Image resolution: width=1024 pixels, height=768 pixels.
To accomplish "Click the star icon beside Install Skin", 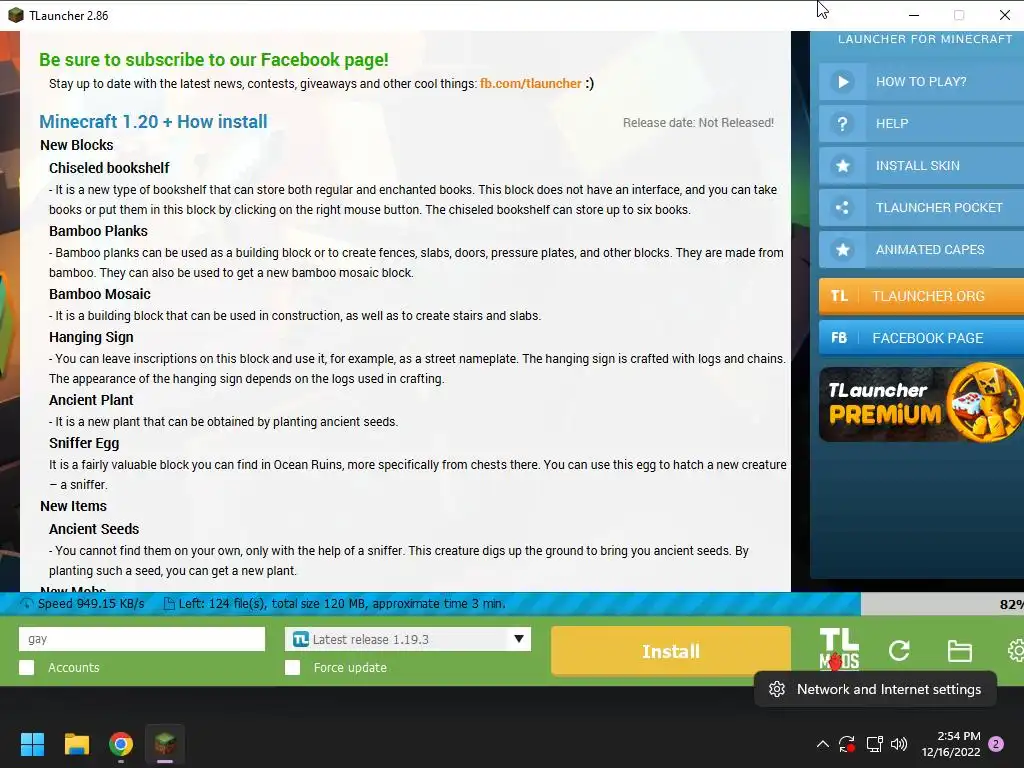I will [843, 166].
